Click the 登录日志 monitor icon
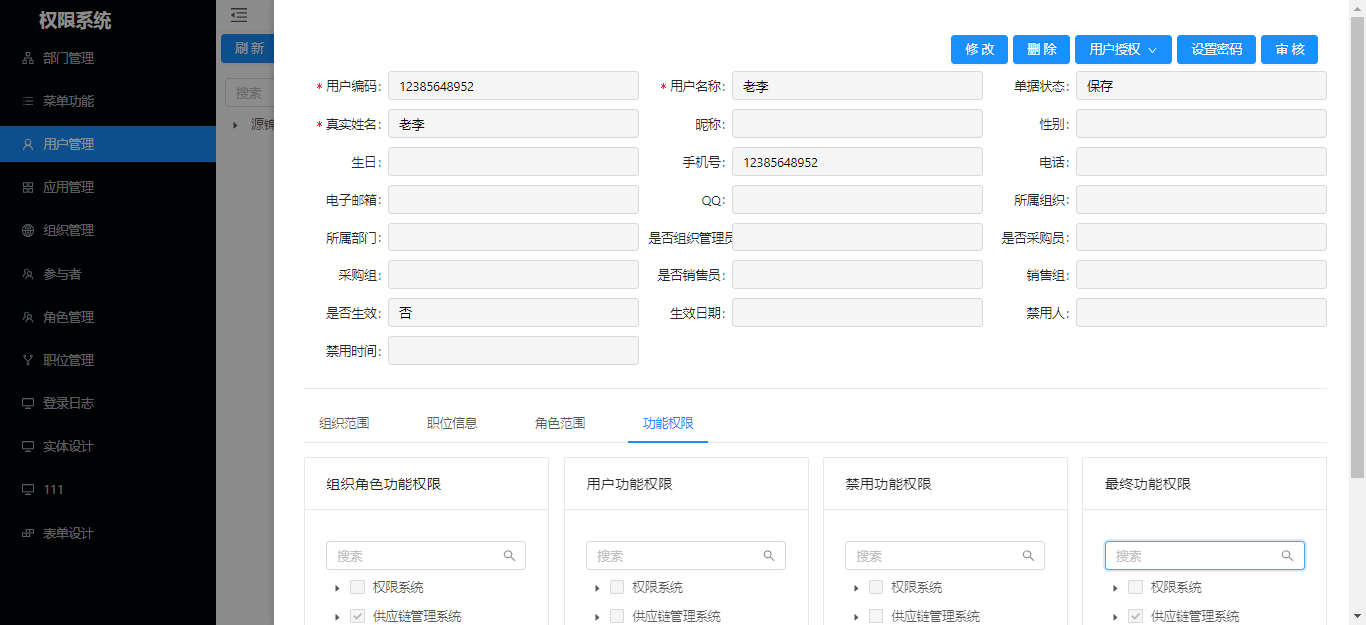 click(28, 403)
